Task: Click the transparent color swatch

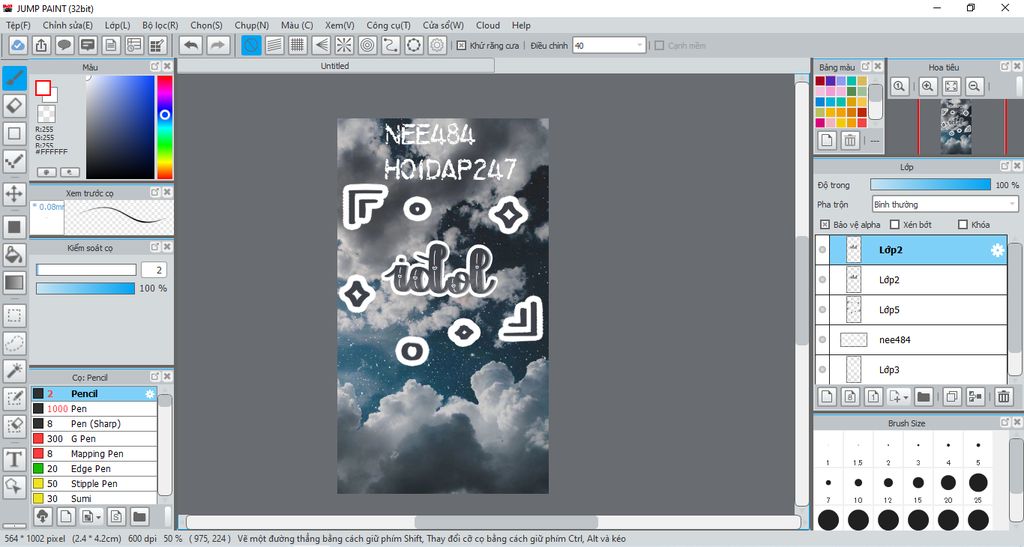Action: pos(46,114)
